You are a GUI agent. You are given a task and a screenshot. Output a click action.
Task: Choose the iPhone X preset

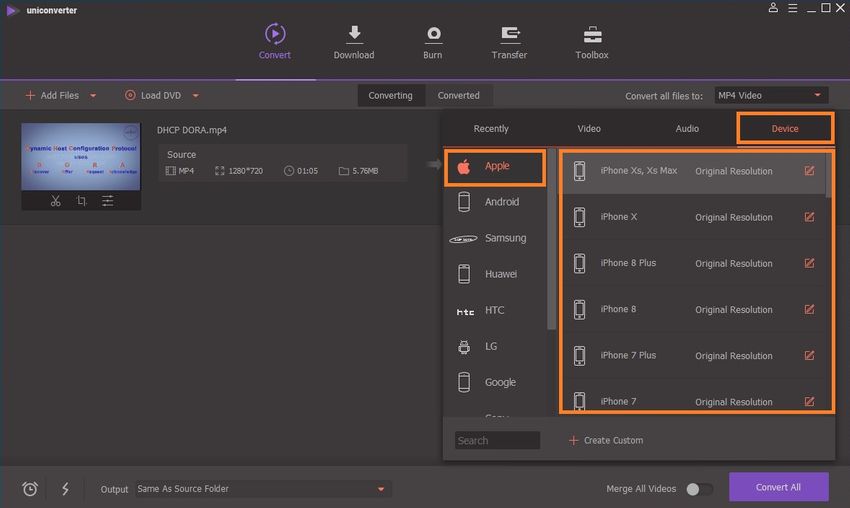693,217
